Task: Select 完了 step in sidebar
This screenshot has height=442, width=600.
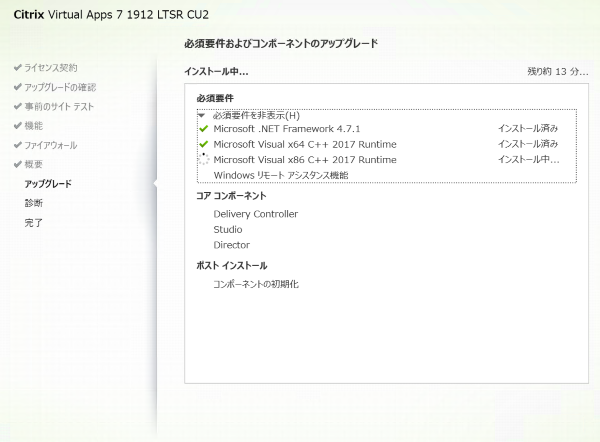Action: [34, 222]
